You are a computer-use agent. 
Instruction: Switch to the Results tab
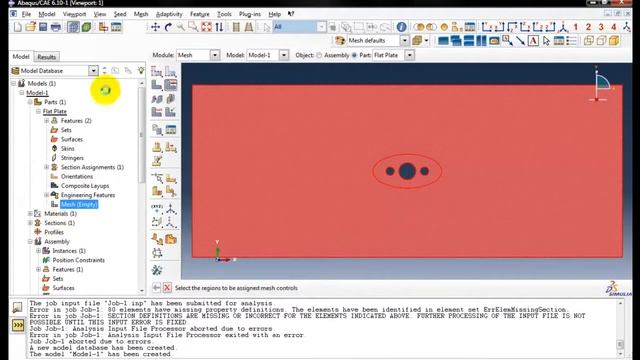47,57
